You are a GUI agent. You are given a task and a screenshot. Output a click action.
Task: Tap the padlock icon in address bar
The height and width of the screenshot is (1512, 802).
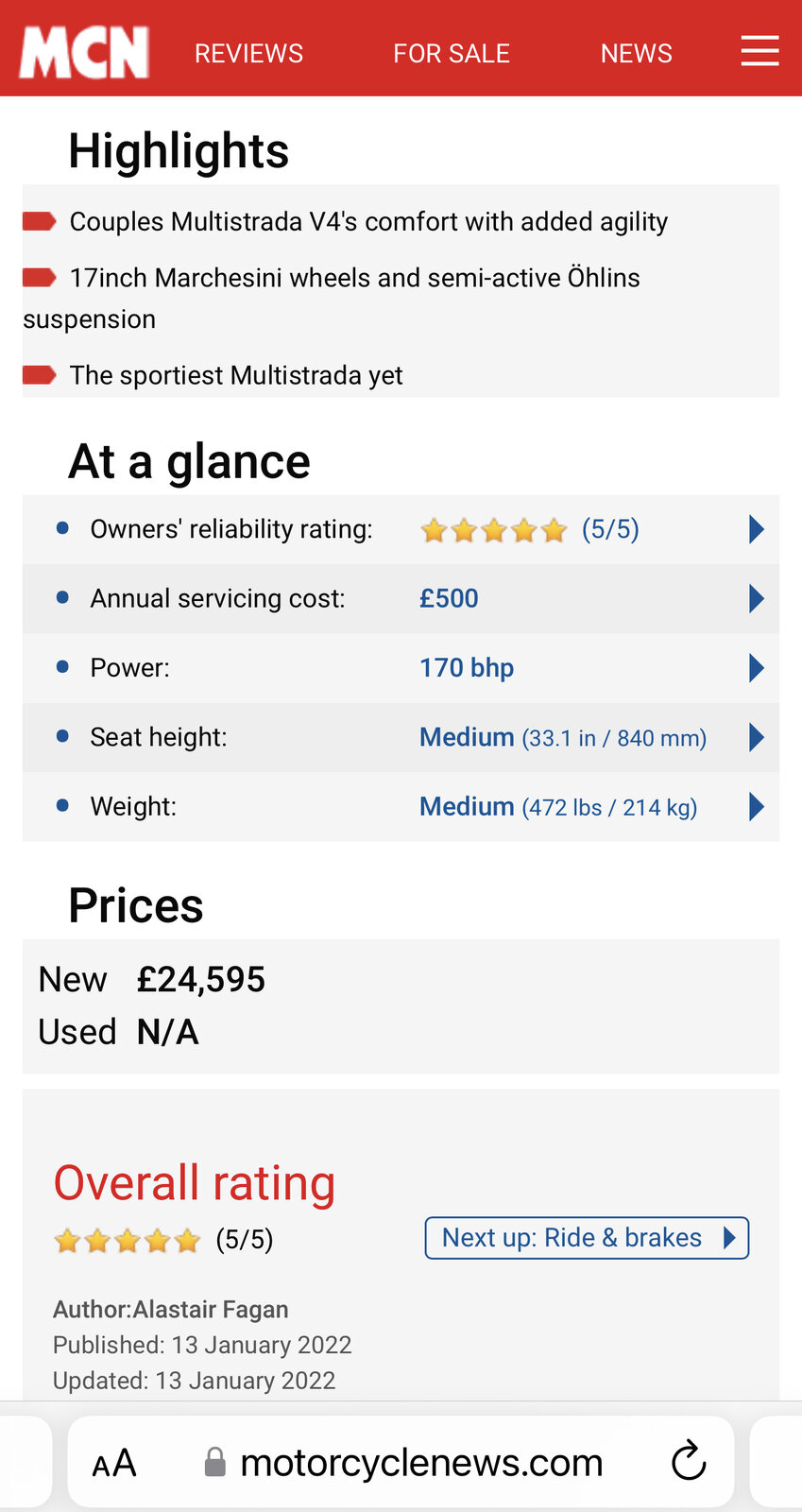pyautogui.click(x=215, y=1462)
